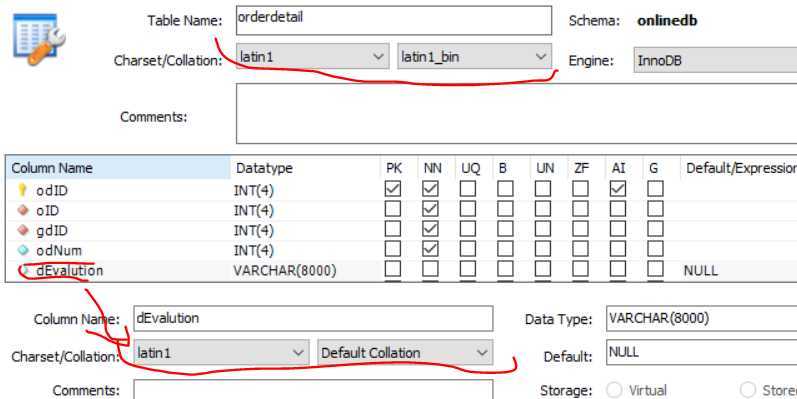Select the odNum column name cell
The height and width of the screenshot is (399, 797).
[x=58, y=250]
